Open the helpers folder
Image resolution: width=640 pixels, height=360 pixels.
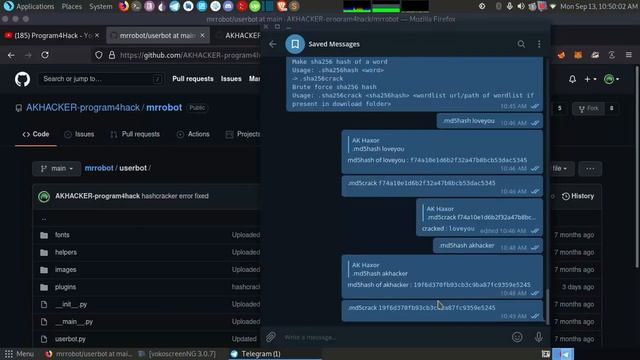pos(66,252)
